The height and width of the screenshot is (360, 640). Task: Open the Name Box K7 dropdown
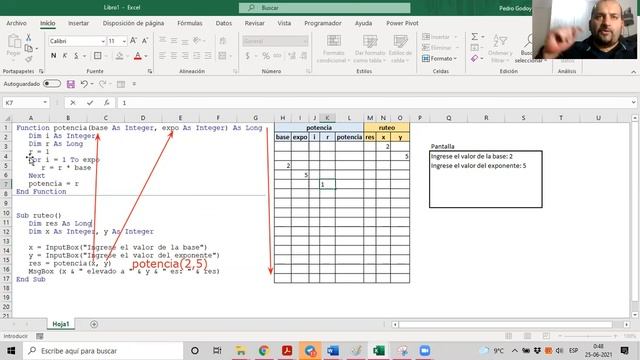[45, 102]
